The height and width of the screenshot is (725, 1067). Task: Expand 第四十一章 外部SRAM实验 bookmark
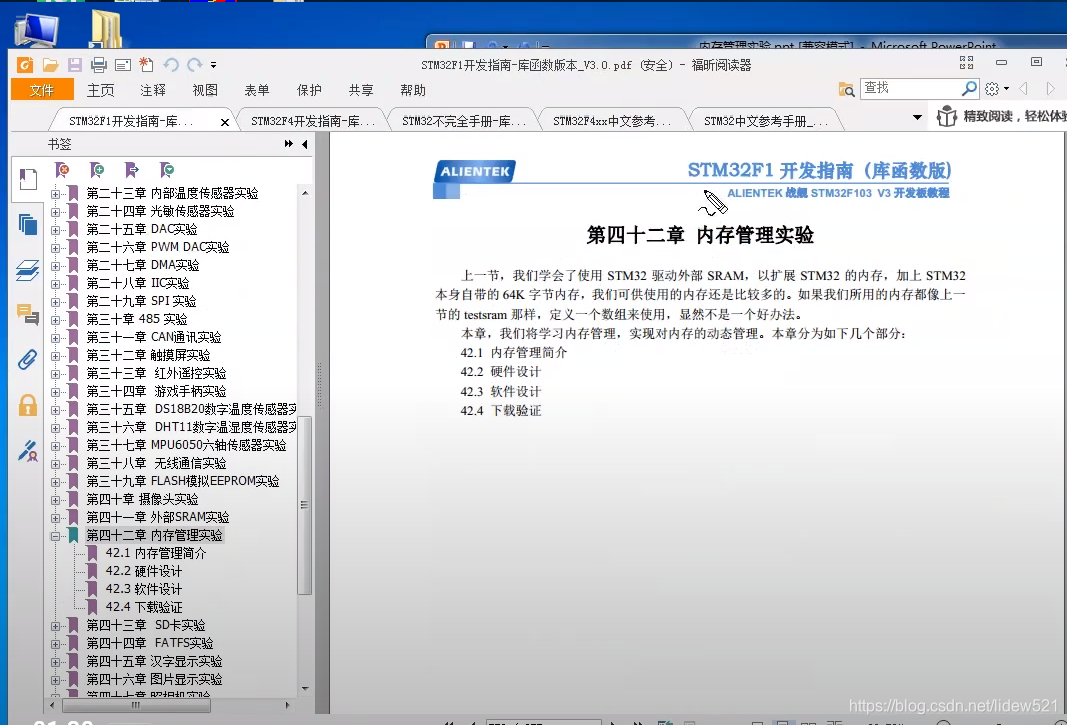pos(56,518)
